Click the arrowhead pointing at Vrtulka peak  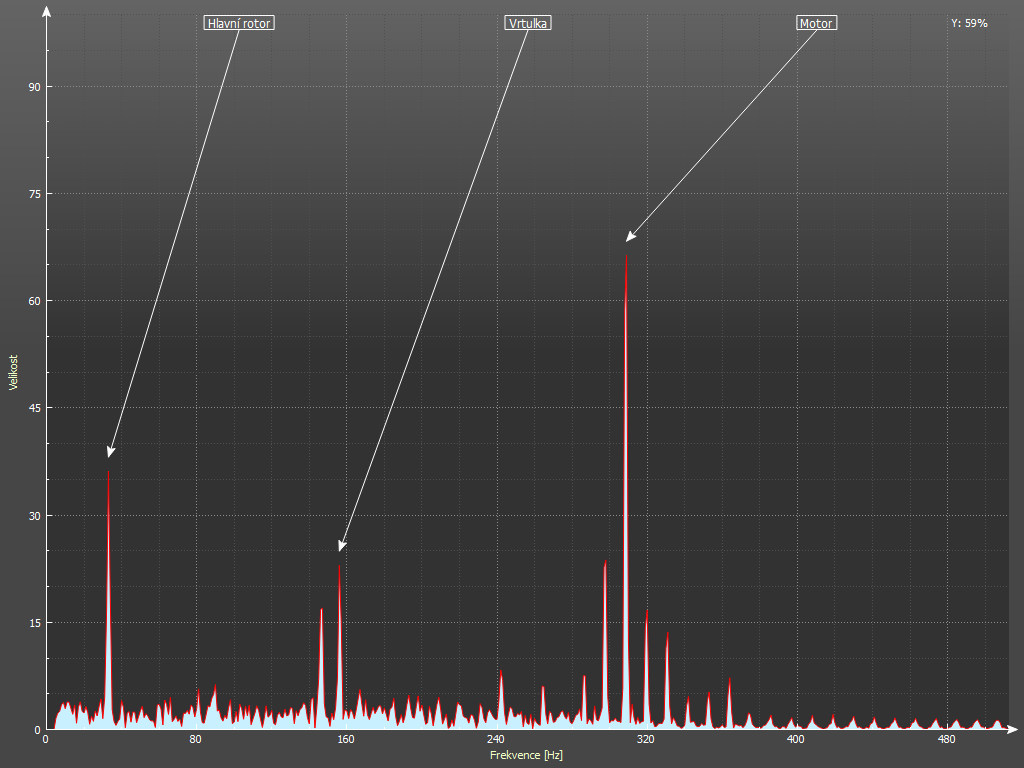(341, 546)
